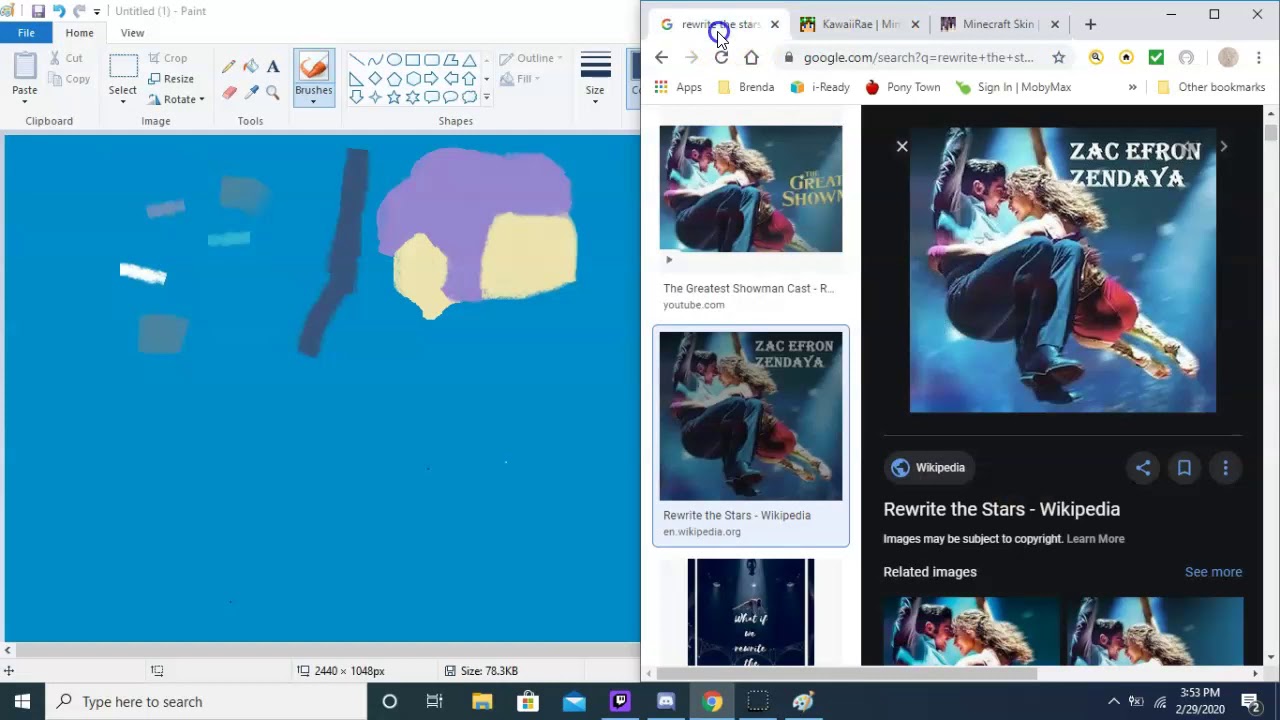
Task: Share the Wikipedia image result
Action: tap(1143, 467)
